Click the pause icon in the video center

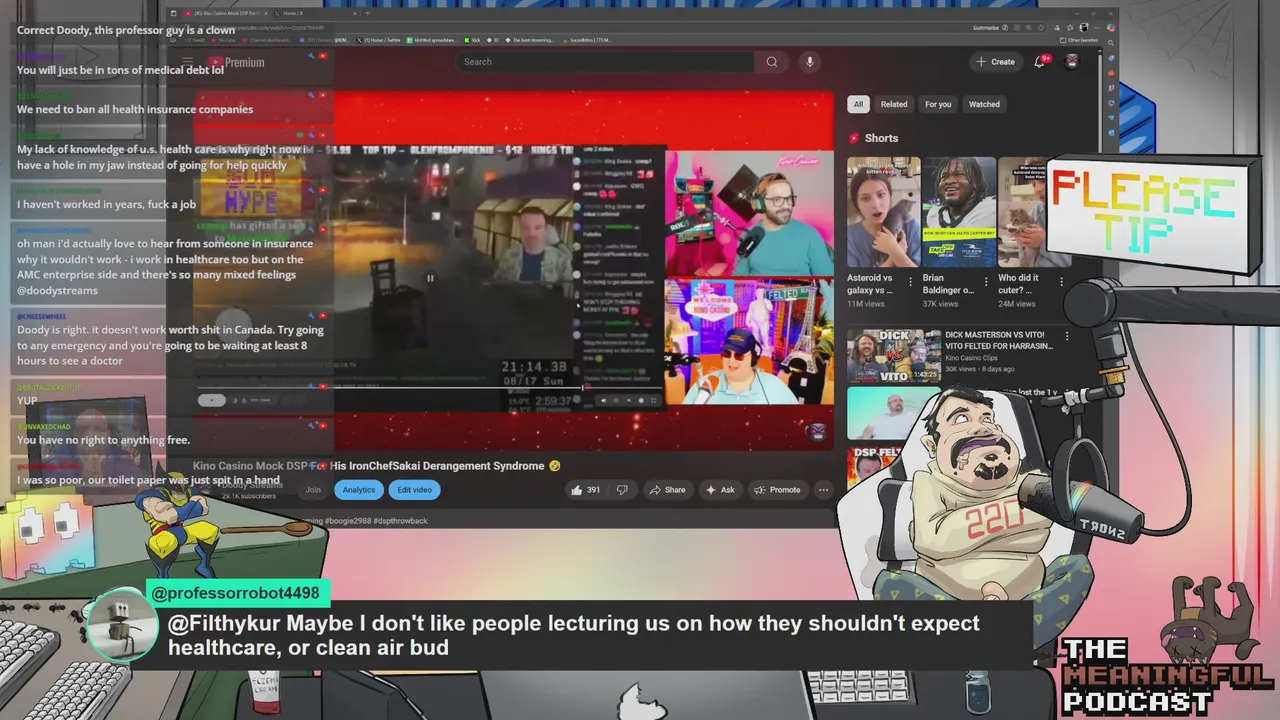tap(430, 279)
